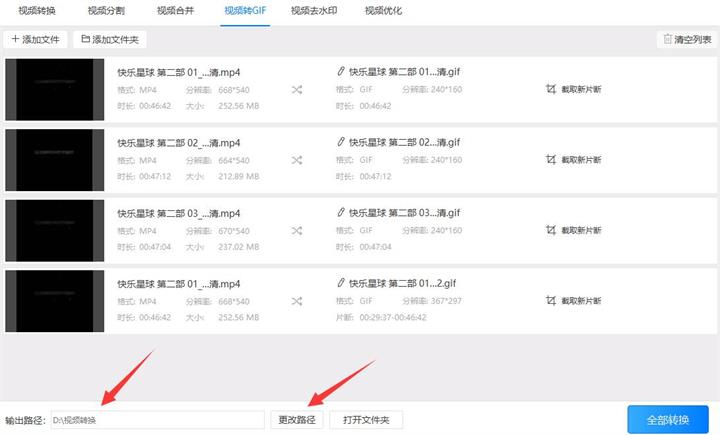Click the pencil rename icon for 快乐星球 第二部 01...2.gif
Image resolution: width=720 pixels, height=435 pixels.
click(340, 283)
